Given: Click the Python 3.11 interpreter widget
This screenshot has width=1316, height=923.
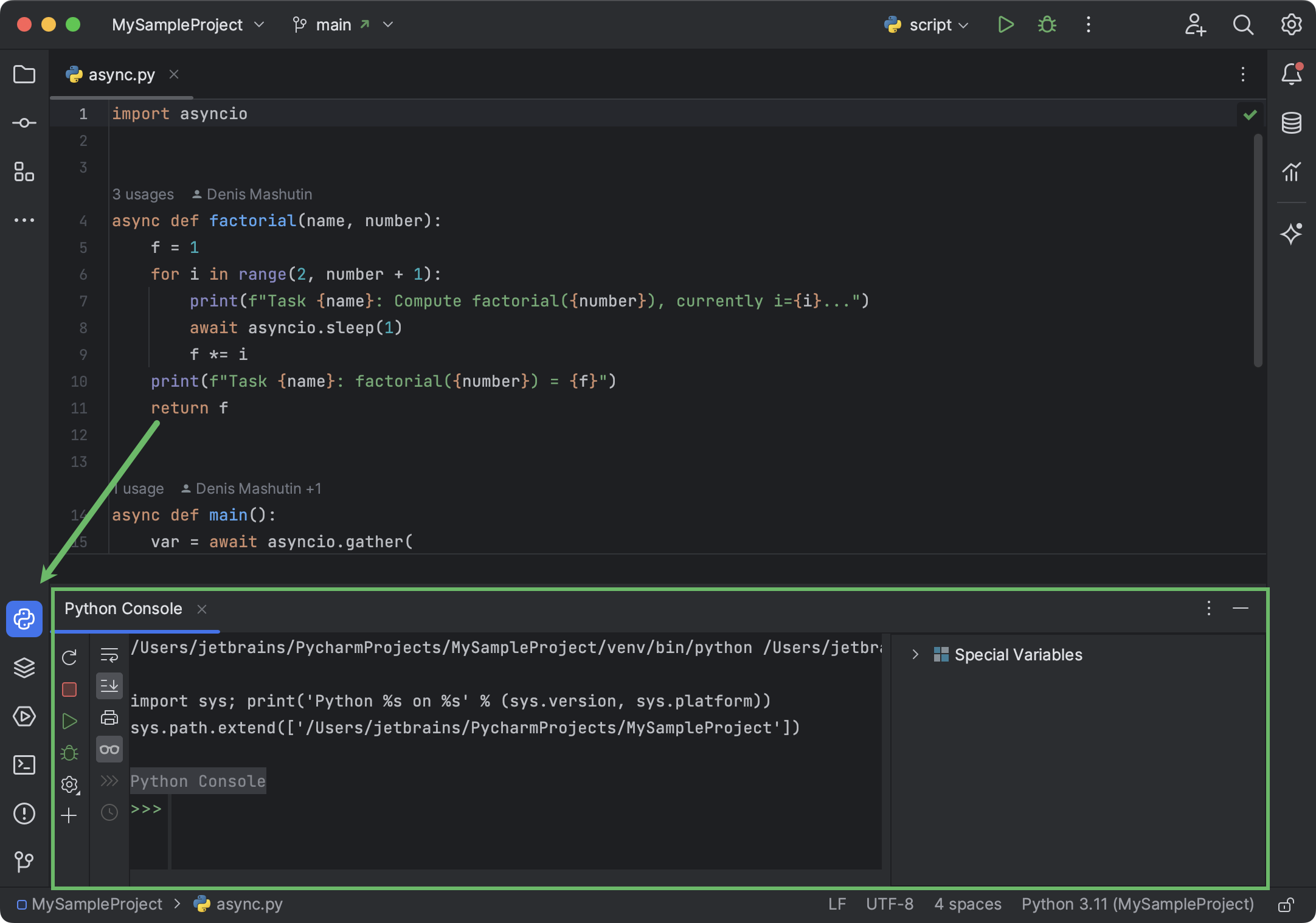Looking at the screenshot, I should (x=1137, y=905).
